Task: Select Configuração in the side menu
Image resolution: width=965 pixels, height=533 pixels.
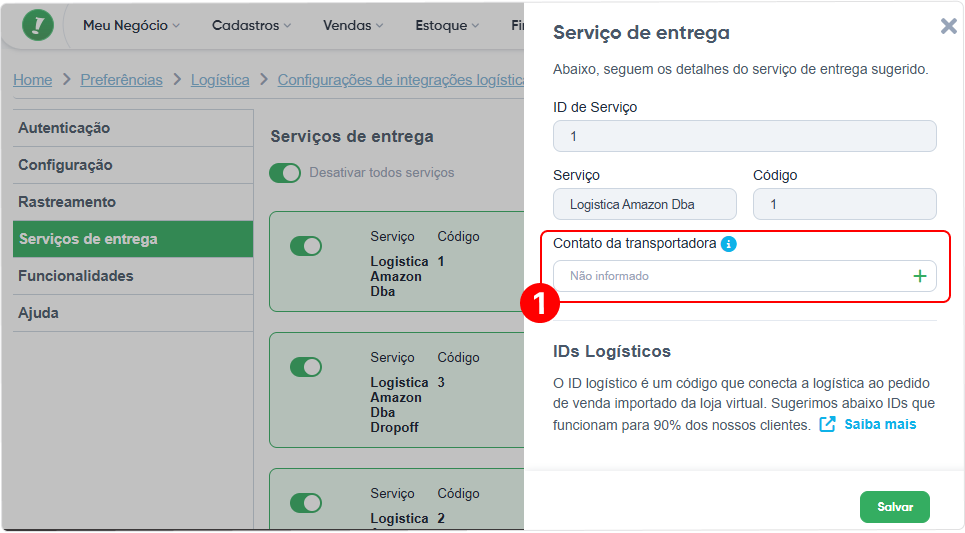Action: [x=133, y=165]
